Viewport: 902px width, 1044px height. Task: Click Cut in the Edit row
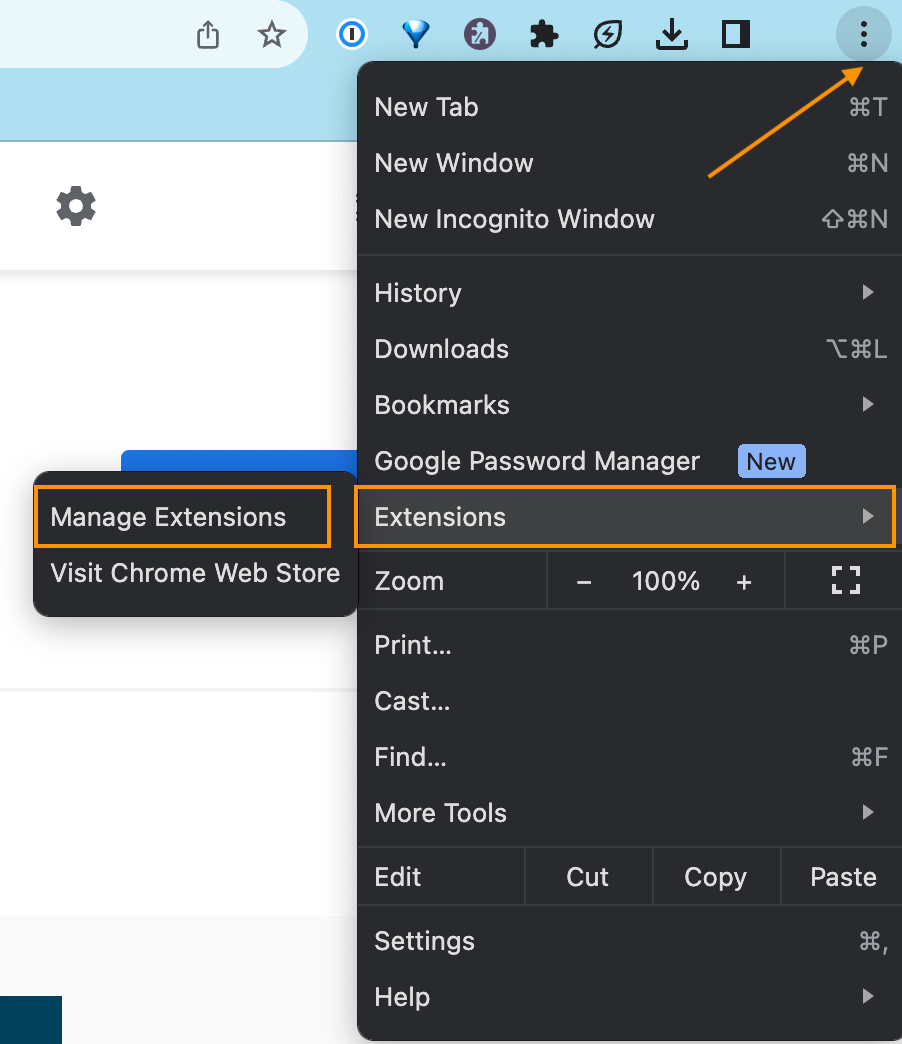[588, 877]
